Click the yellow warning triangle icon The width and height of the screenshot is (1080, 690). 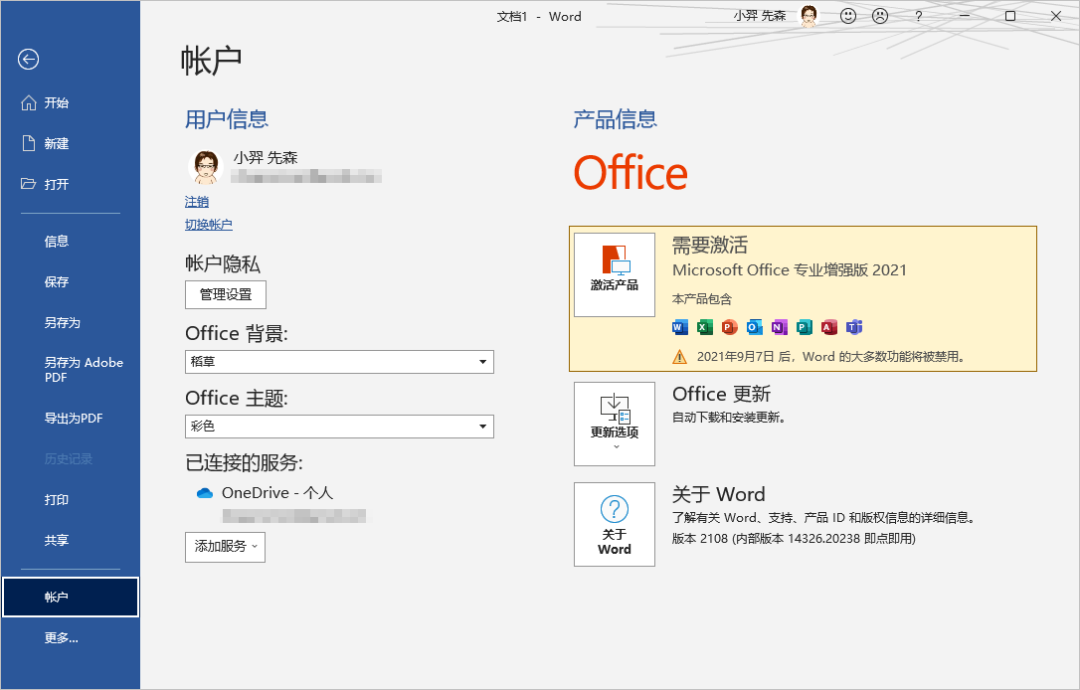coord(680,357)
